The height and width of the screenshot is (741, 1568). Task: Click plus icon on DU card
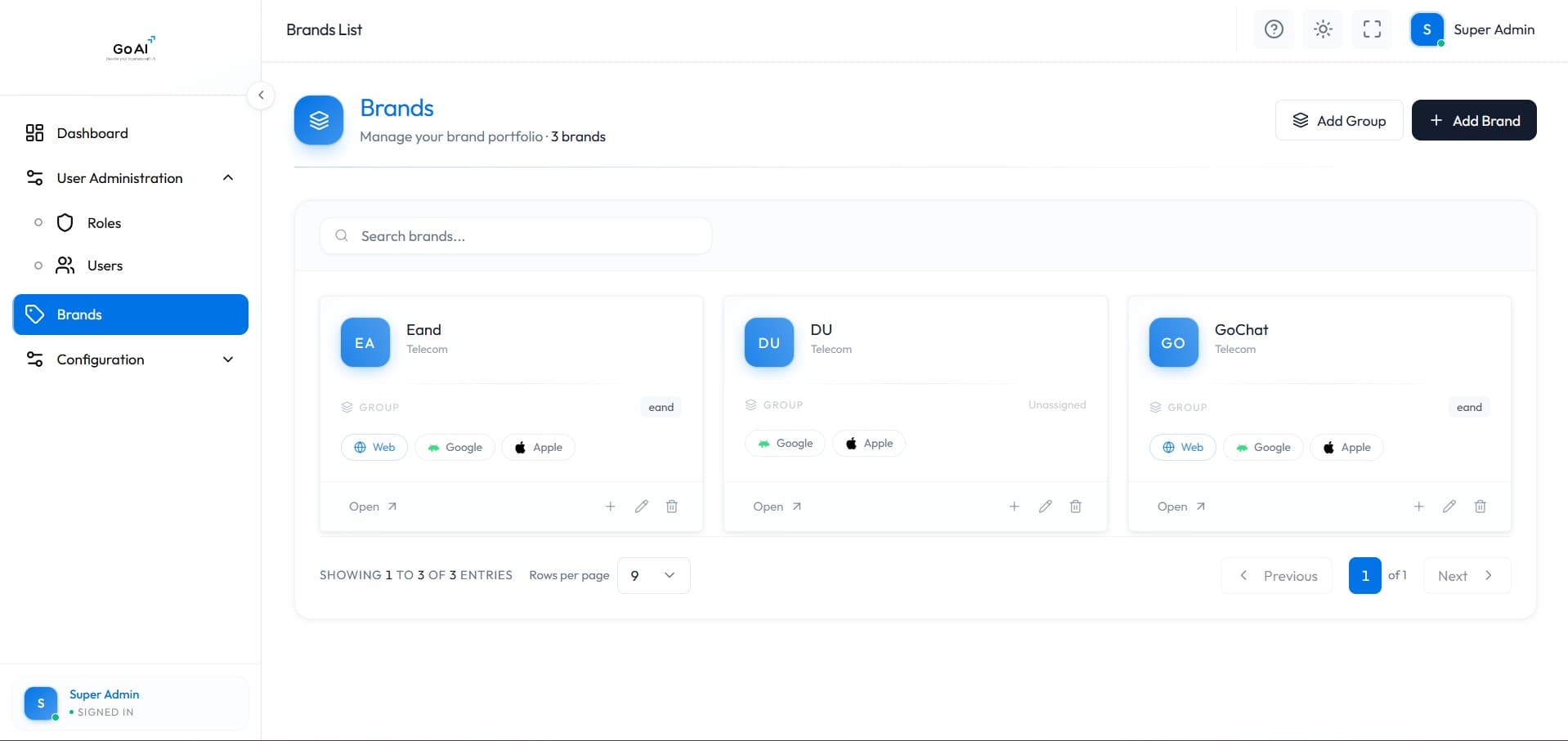pyautogui.click(x=1014, y=507)
